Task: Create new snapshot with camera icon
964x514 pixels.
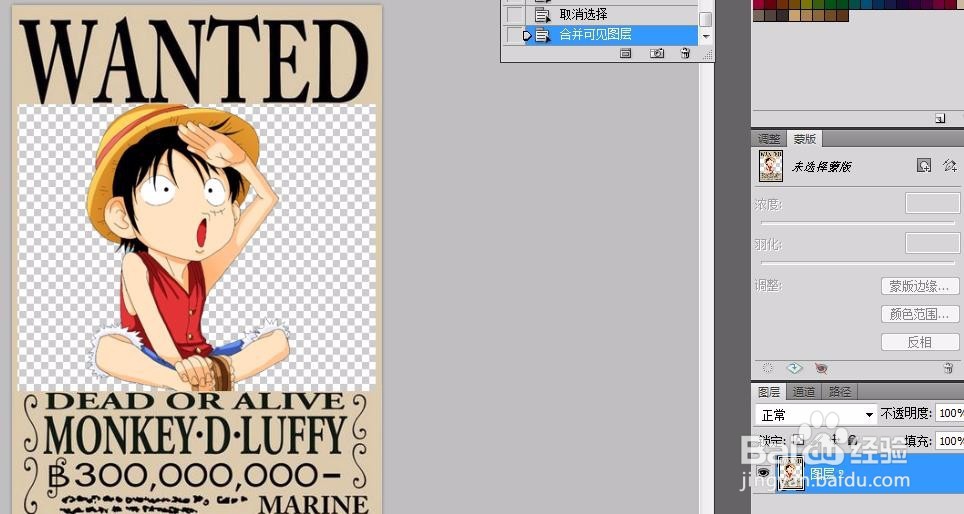Action: (x=657, y=53)
